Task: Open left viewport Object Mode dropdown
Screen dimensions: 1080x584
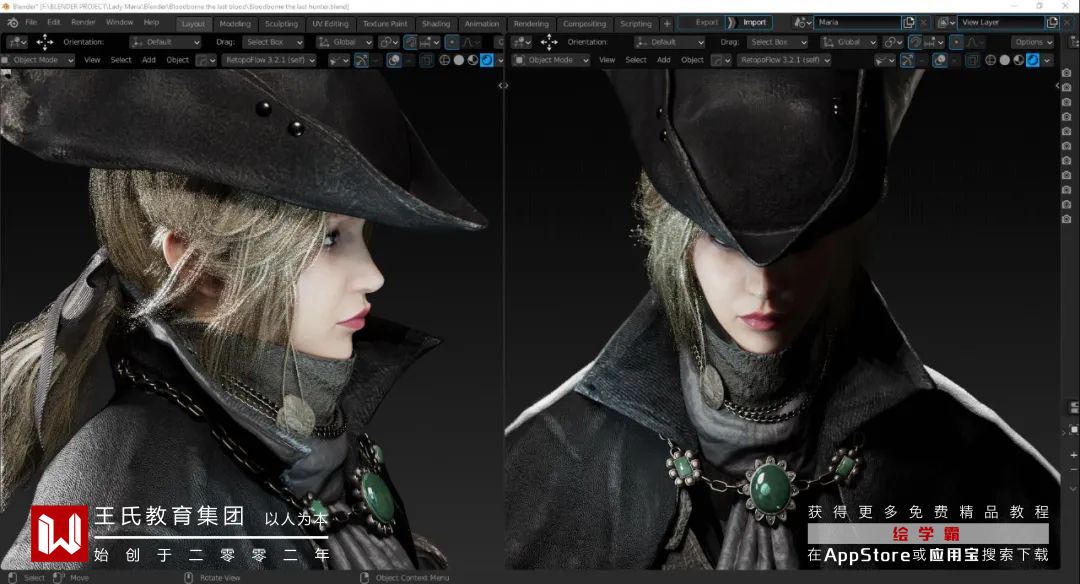Action: click(39, 60)
